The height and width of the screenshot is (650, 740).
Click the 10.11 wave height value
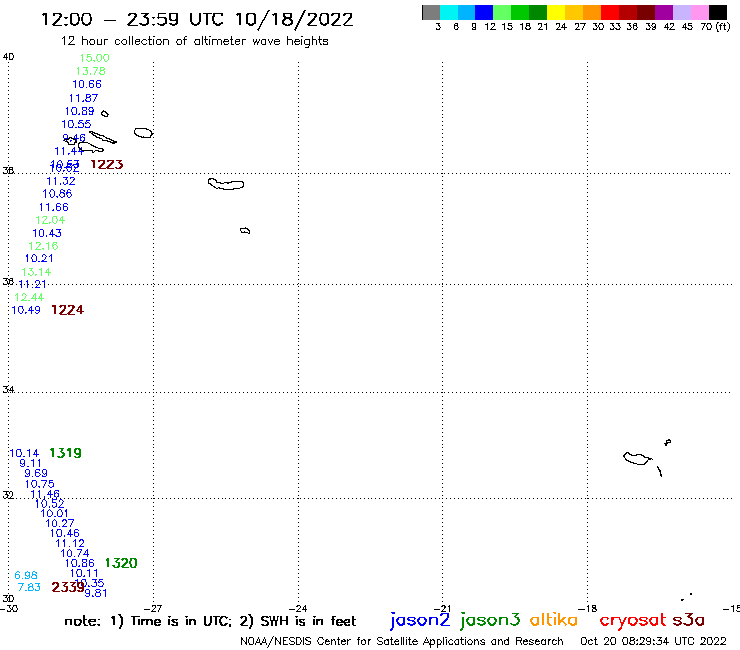point(84,574)
